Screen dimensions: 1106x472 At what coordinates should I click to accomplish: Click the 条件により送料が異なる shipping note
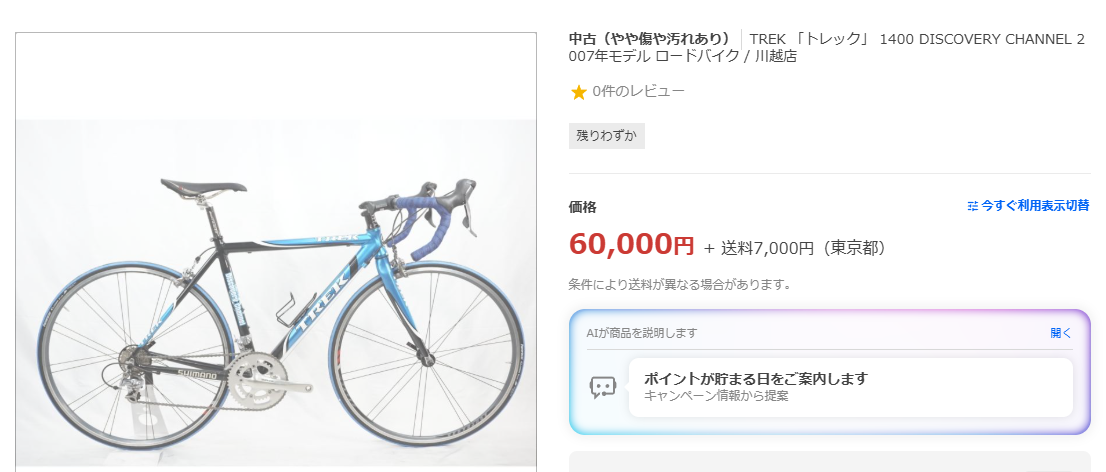click(679, 284)
